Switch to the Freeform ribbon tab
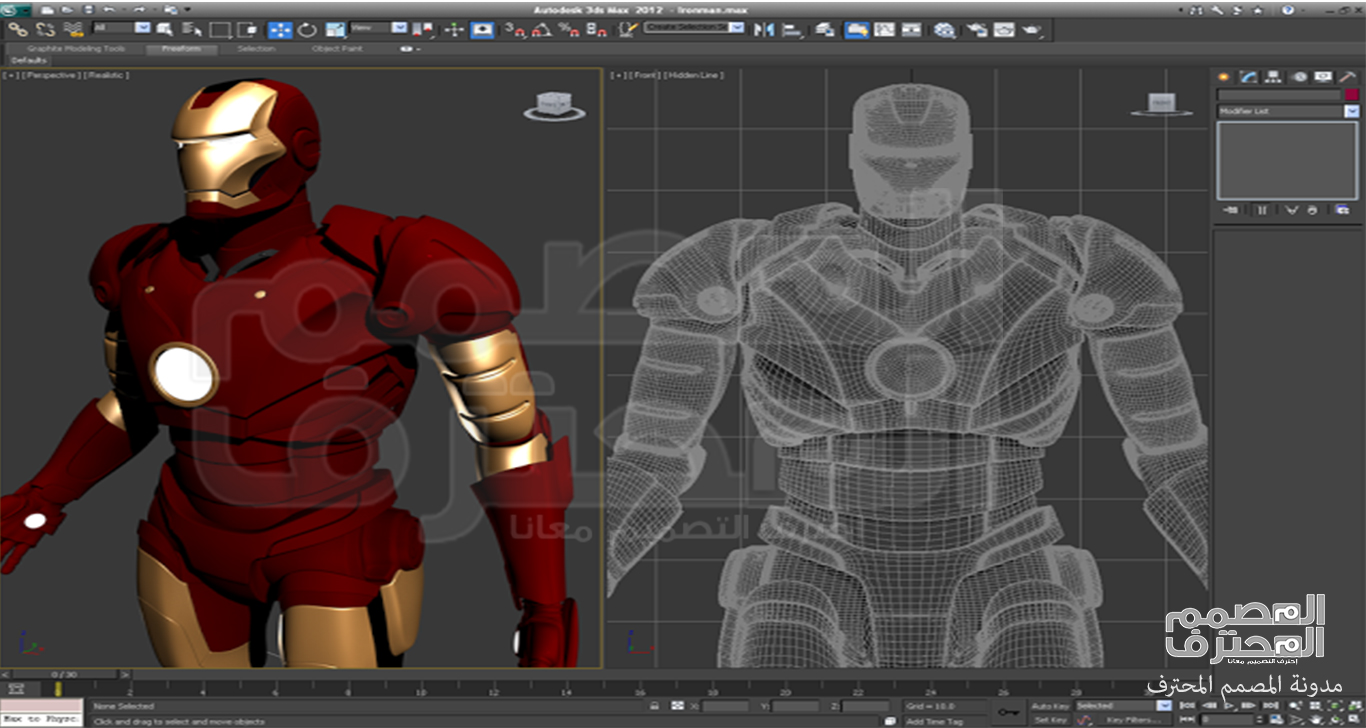The width and height of the screenshot is (1366, 728). pos(181,48)
